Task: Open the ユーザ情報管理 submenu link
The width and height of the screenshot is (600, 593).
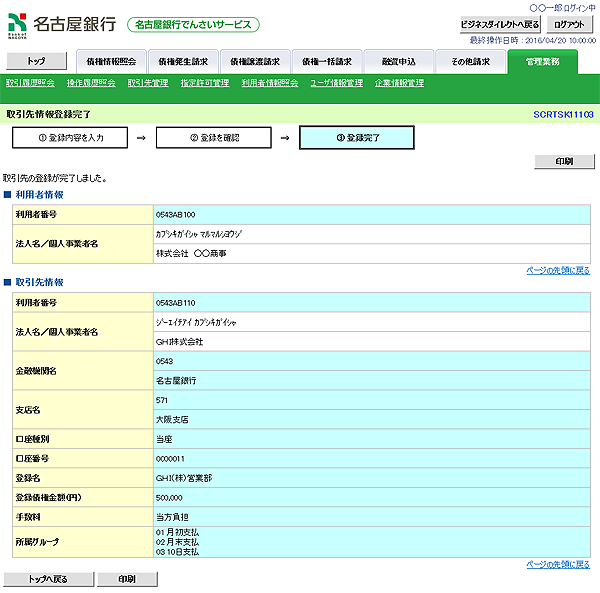Action: [337, 83]
